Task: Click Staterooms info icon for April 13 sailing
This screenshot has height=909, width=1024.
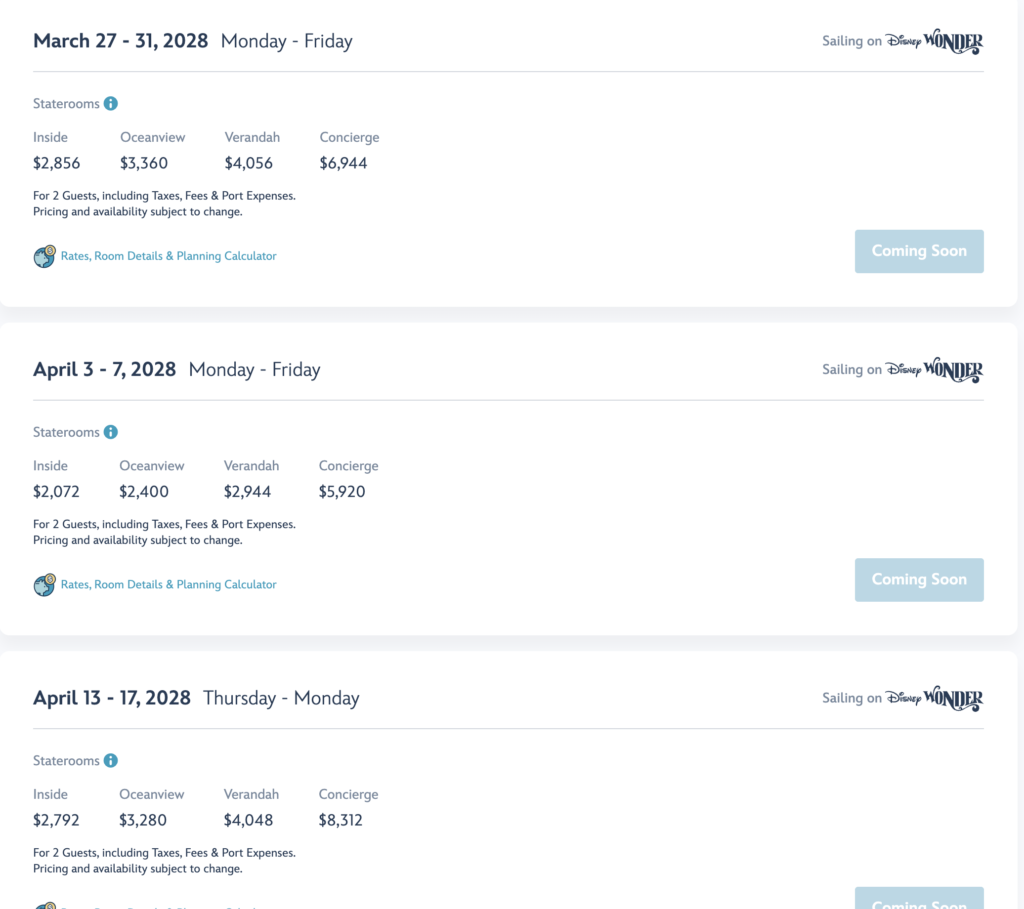Action: tap(111, 760)
